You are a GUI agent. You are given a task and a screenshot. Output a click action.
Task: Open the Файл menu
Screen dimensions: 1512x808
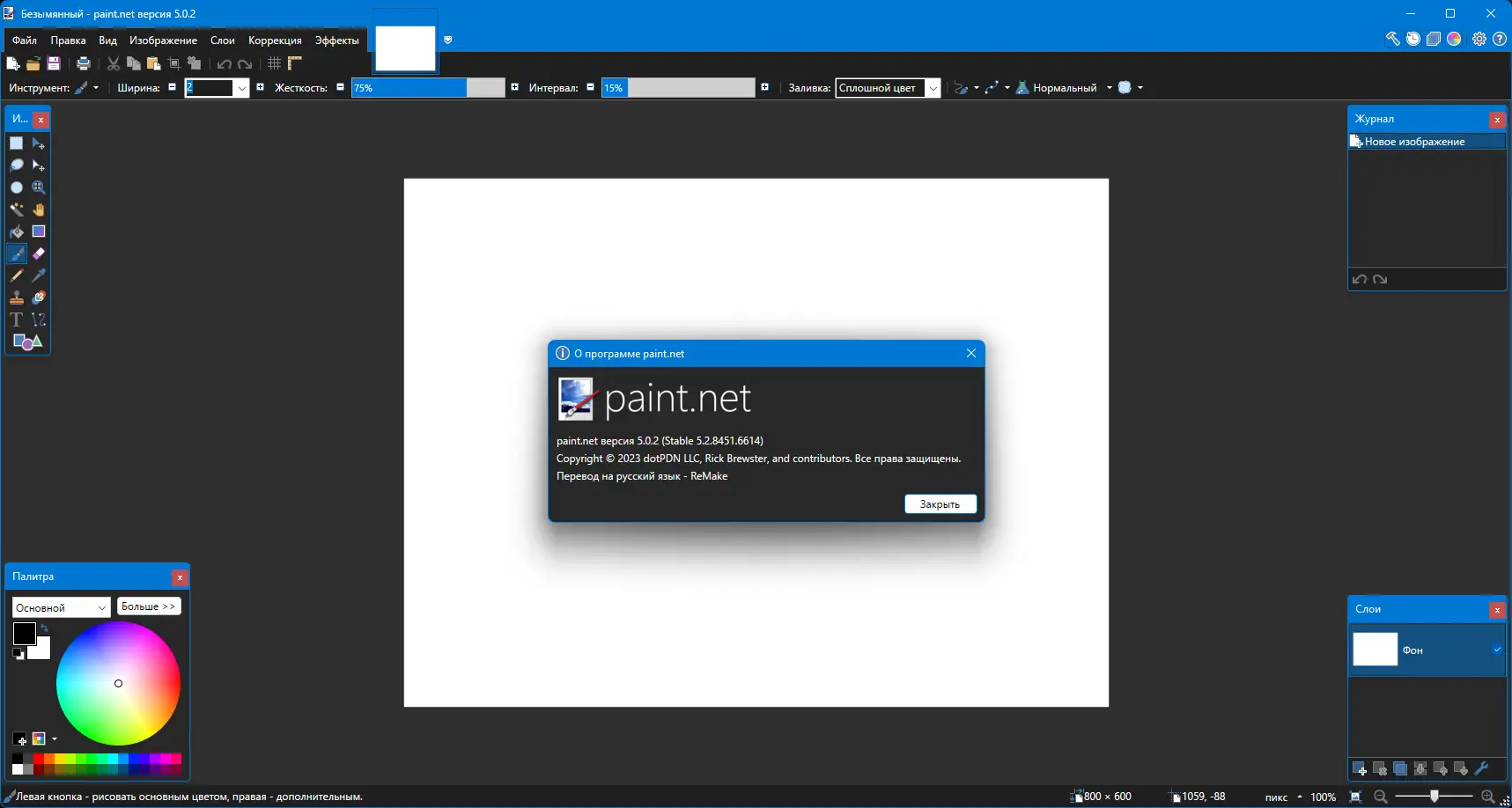pos(25,40)
